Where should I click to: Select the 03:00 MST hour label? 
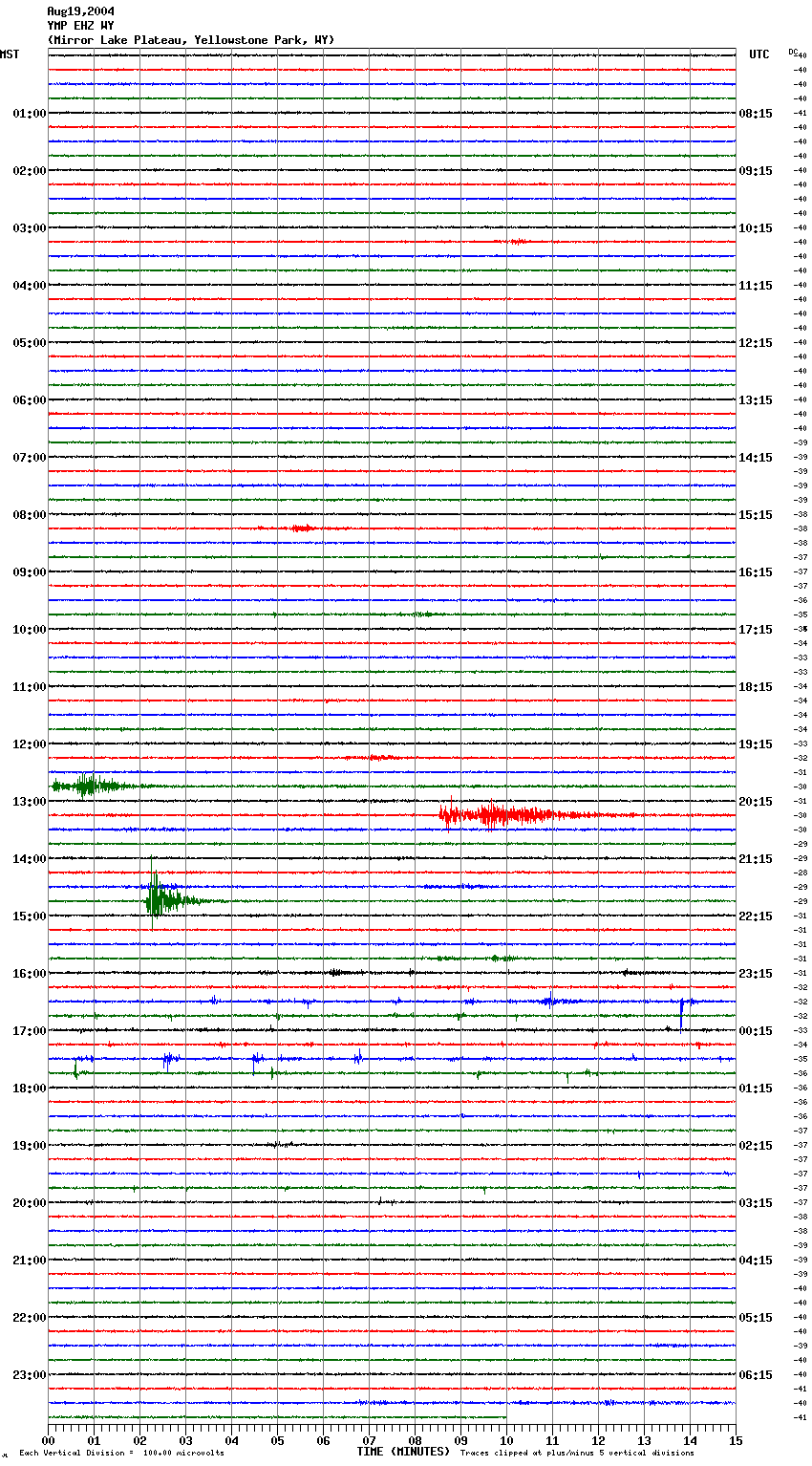[x=30, y=228]
